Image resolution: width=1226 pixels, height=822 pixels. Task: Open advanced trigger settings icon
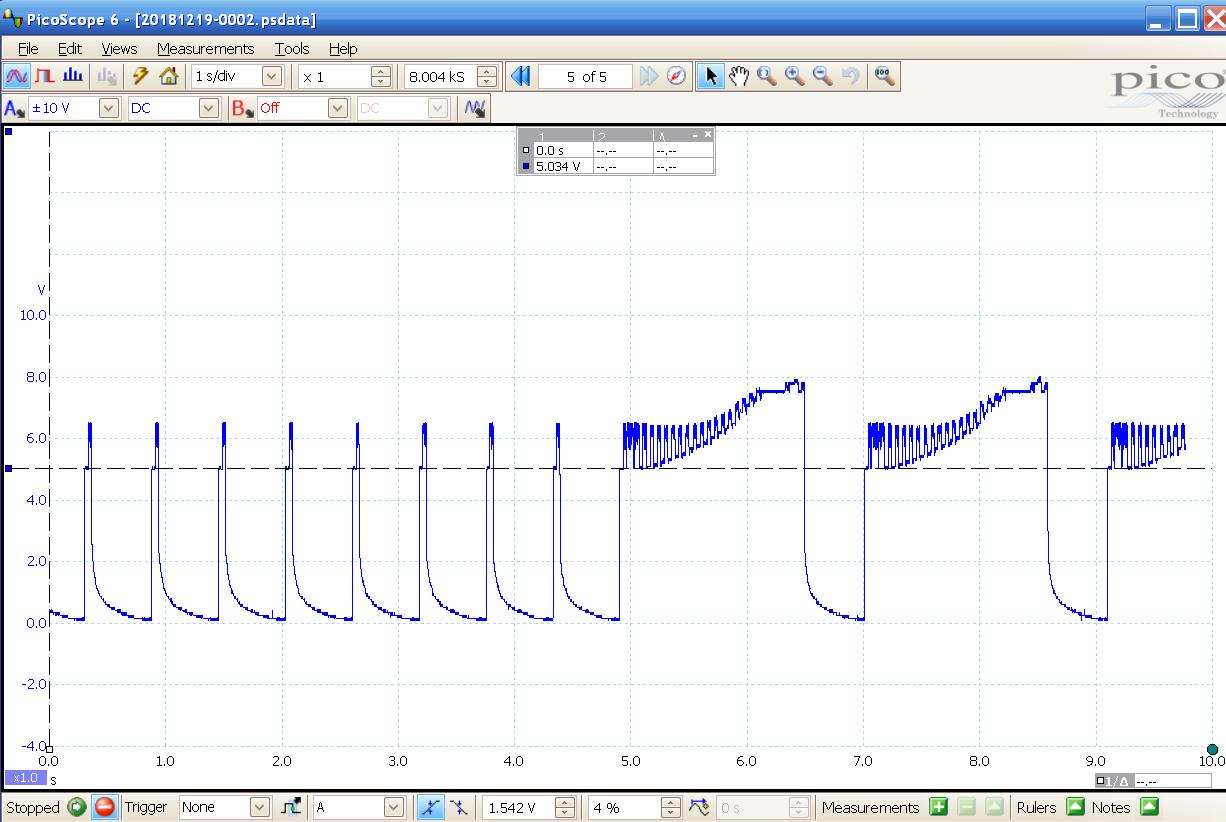pos(290,807)
